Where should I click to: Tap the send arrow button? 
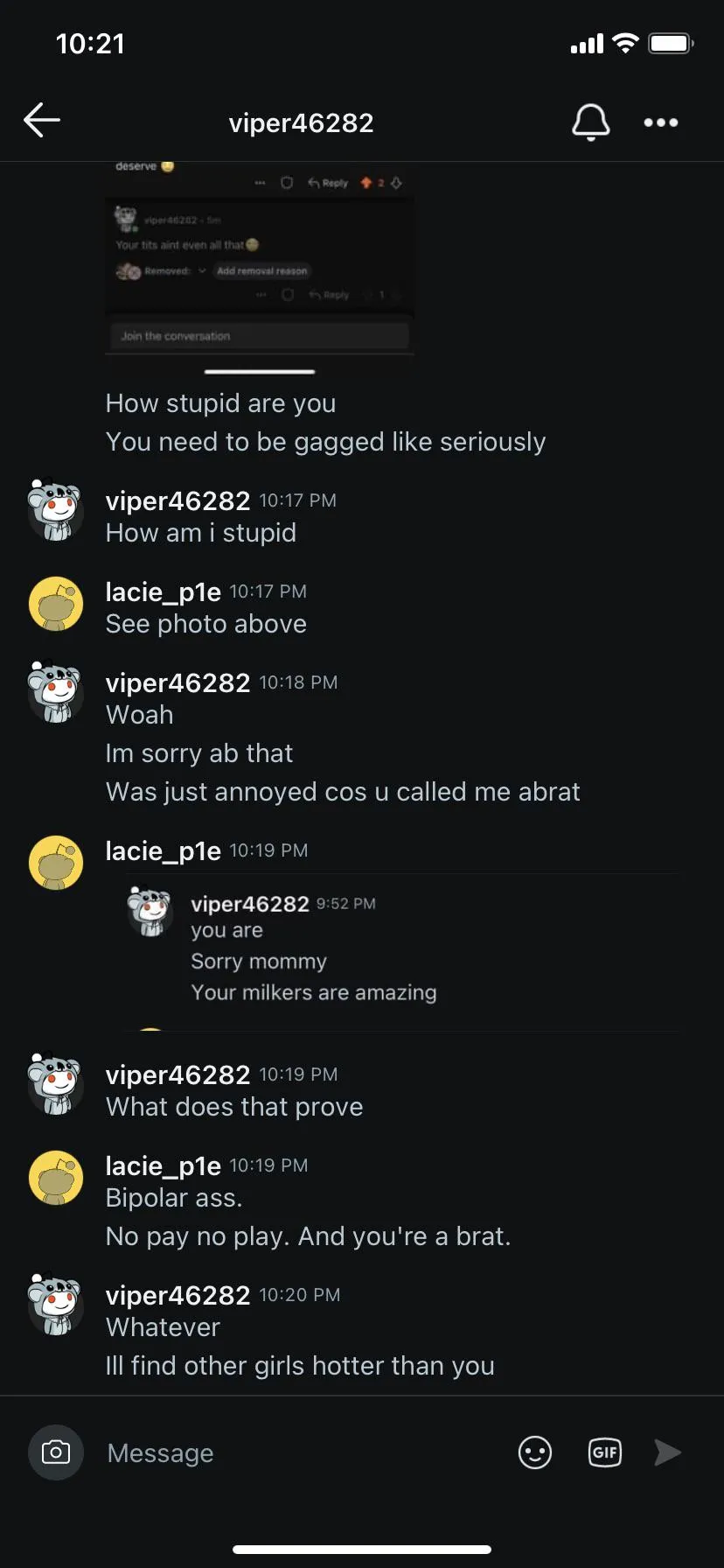tap(668, 1452)
